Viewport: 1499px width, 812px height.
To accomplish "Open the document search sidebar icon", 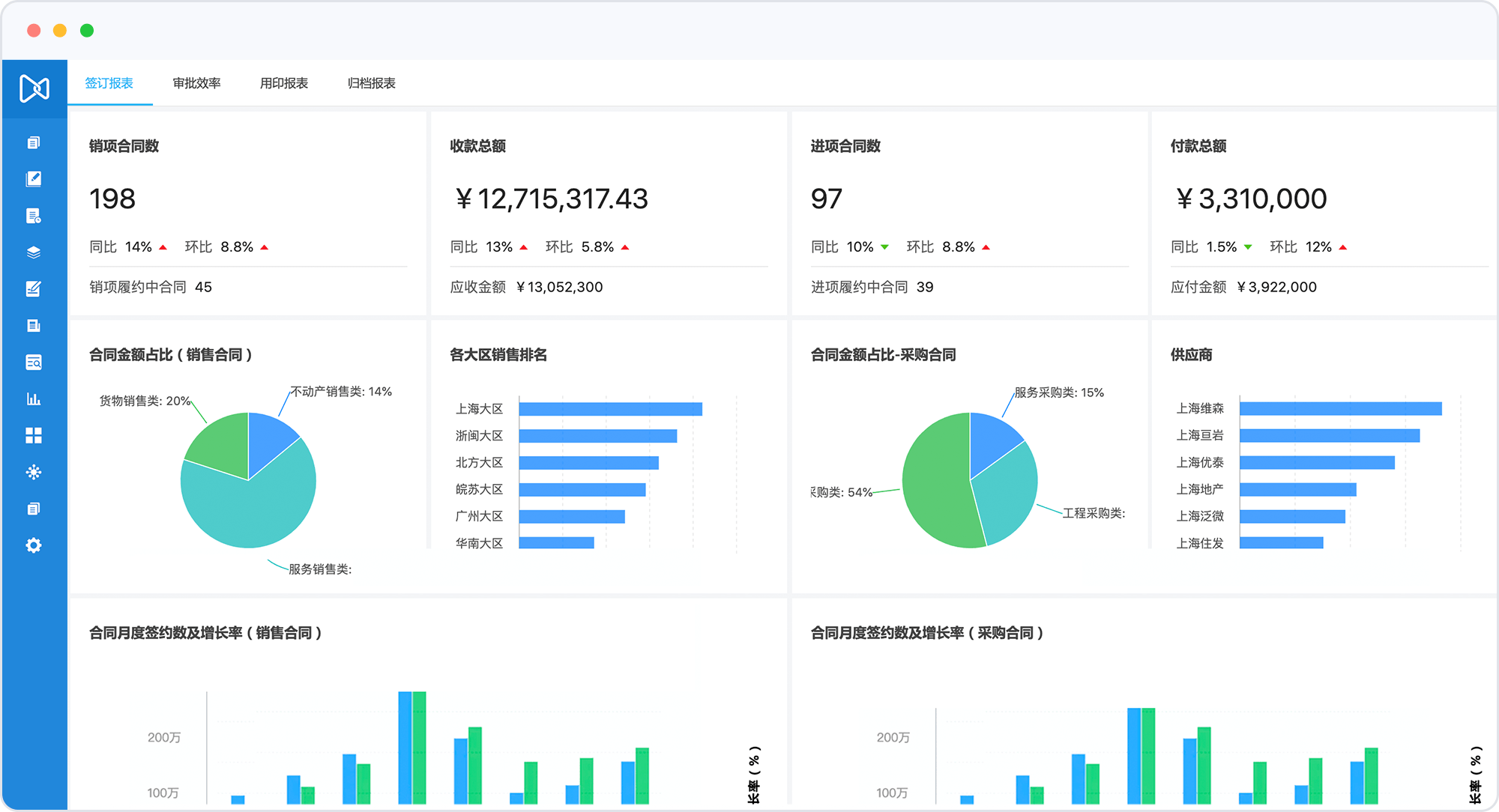I will tap(34, 363).
